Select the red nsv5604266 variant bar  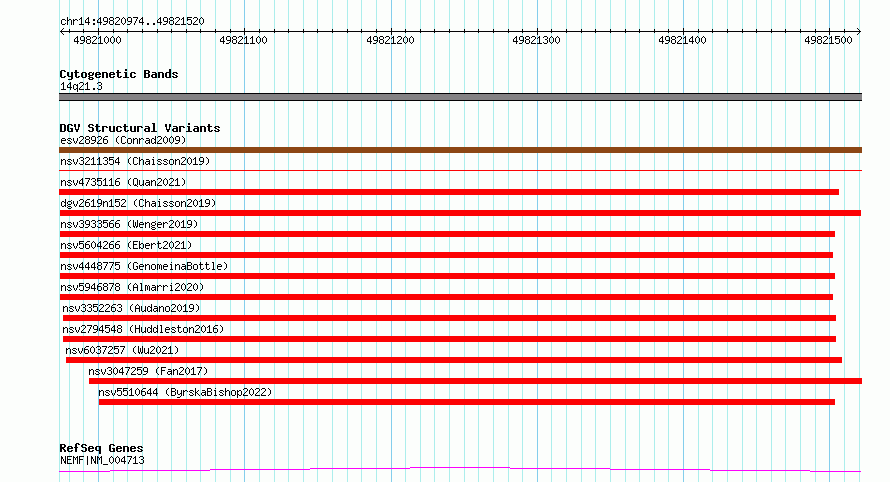click(x=446, y=255)
